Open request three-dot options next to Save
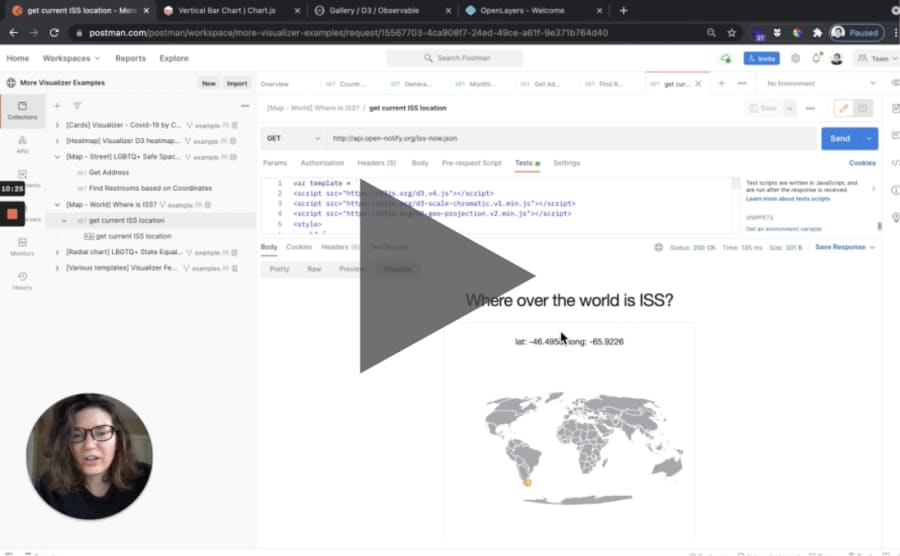900x556 pixels. click(810, 108)
